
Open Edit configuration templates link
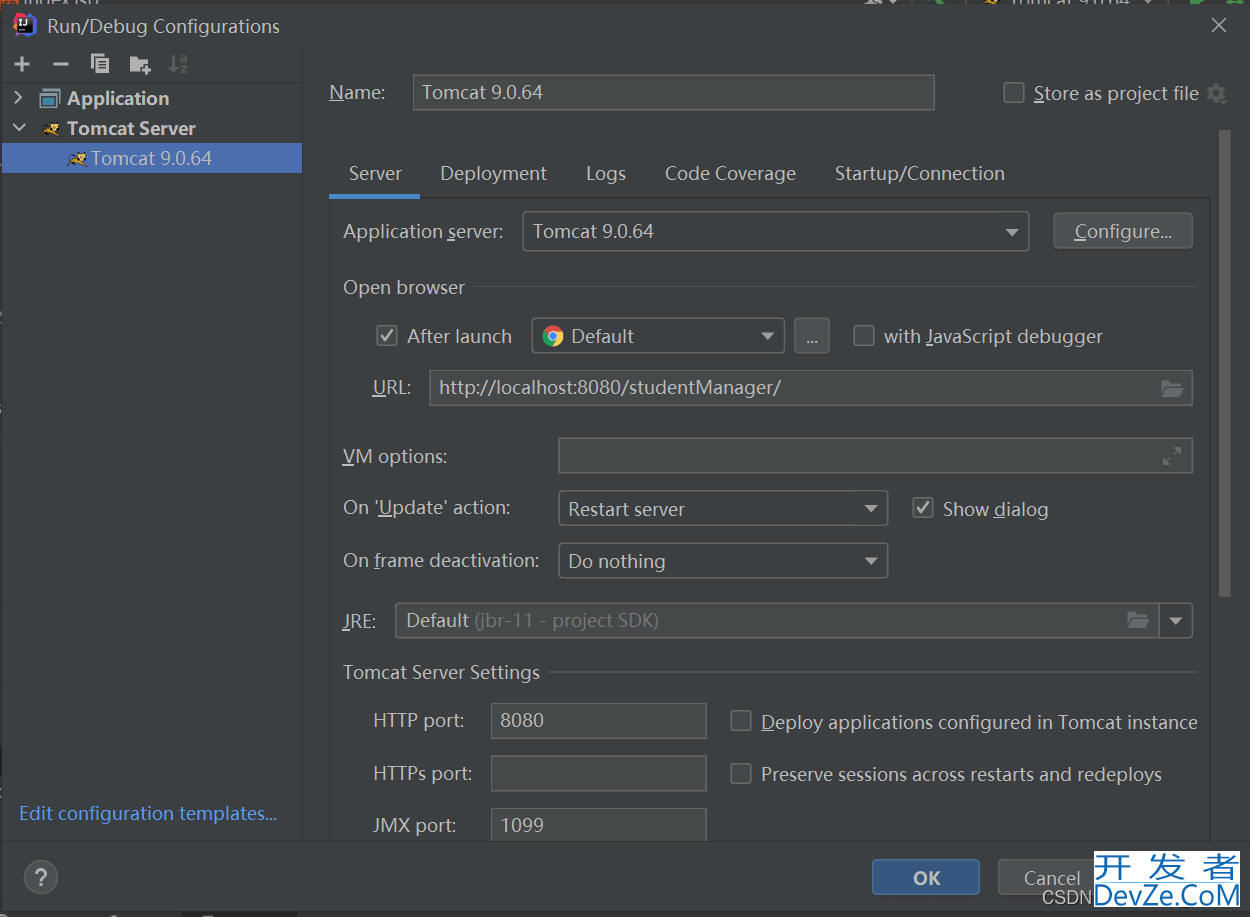click(x=148, y=814)
